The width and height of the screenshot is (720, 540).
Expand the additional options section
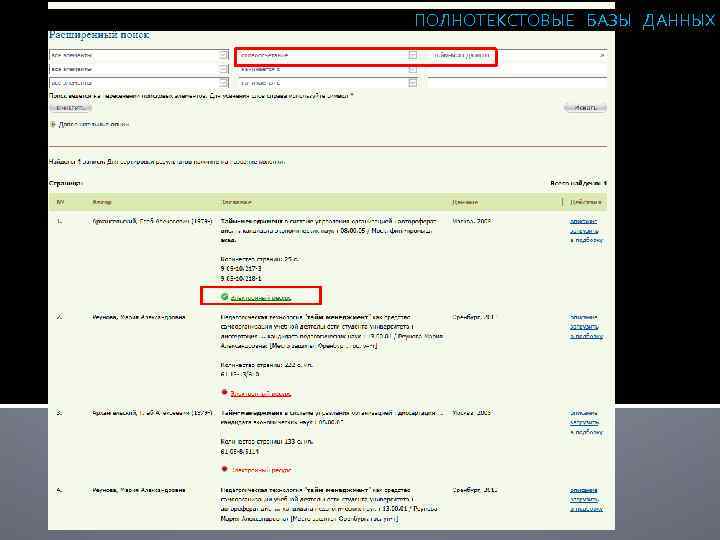pyautogui.click(x=90, y=124)
